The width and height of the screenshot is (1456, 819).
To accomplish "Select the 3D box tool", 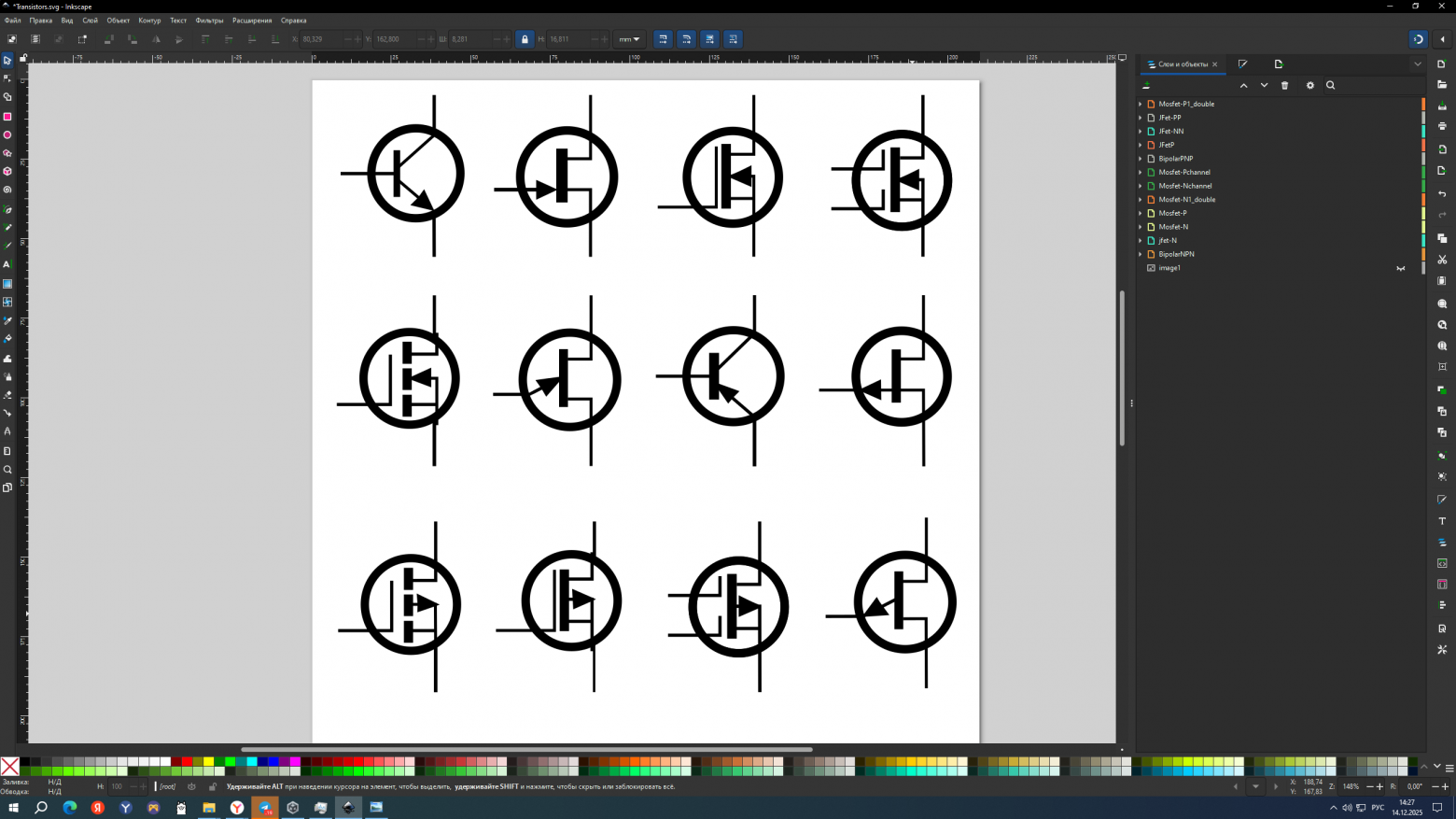I will (x=7, y=172).
